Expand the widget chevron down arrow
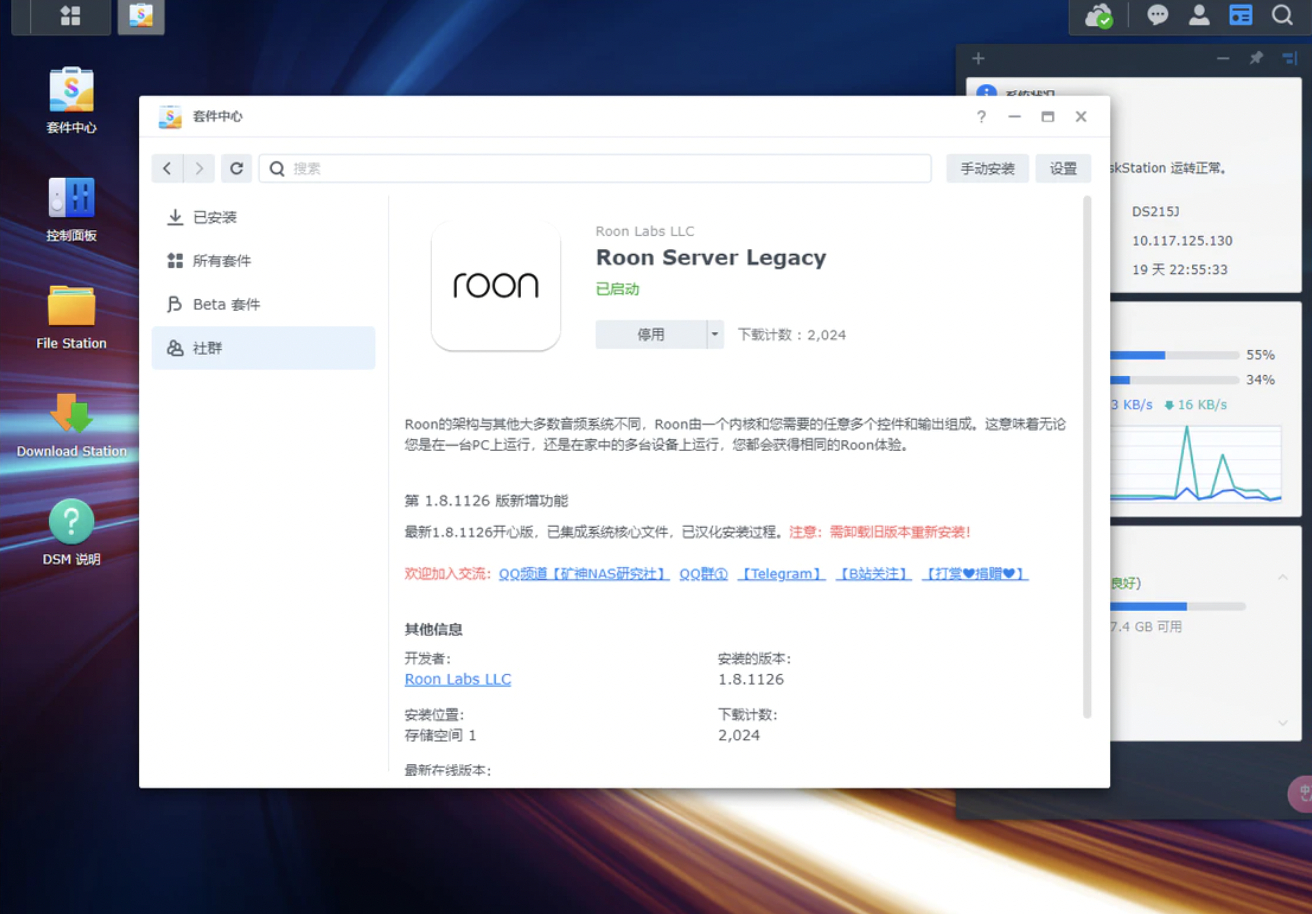This screenshot has height=914, width=1312. coord(1282,723)
